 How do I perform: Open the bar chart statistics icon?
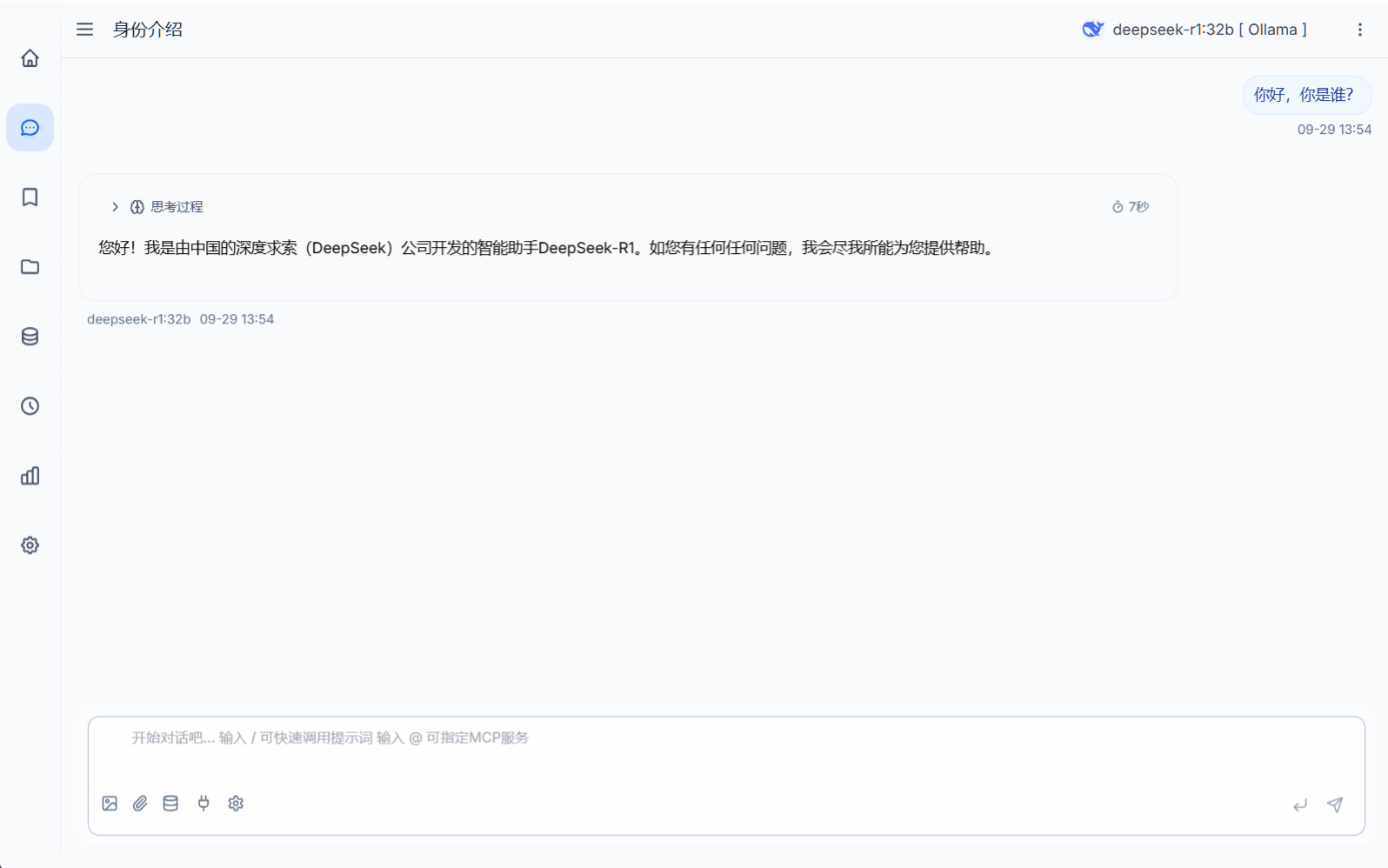tap(30, 476)
